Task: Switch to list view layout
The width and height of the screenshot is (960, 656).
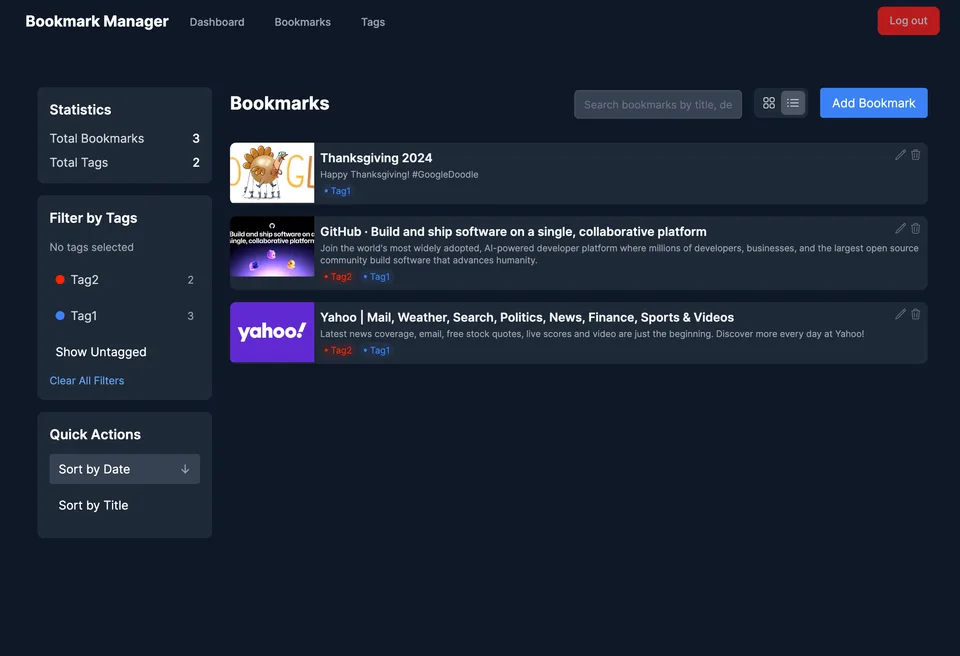Action: [793, 103]
